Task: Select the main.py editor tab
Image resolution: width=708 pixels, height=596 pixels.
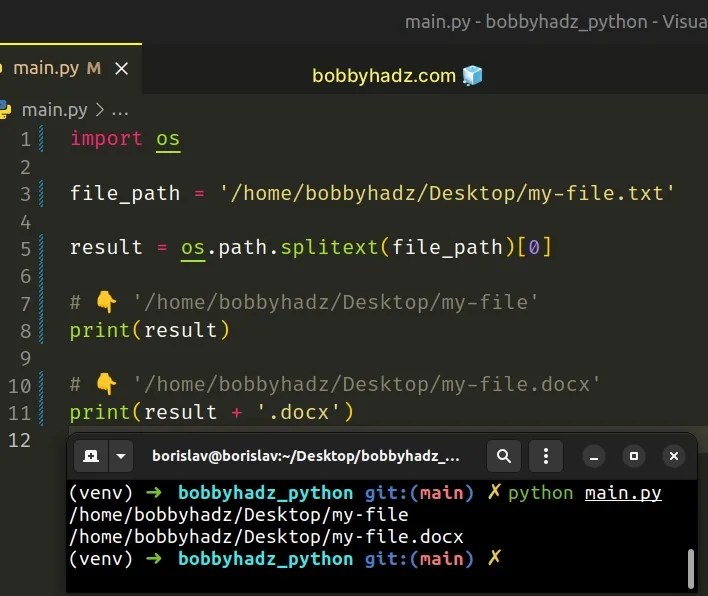Action: (x=70, y=69)
